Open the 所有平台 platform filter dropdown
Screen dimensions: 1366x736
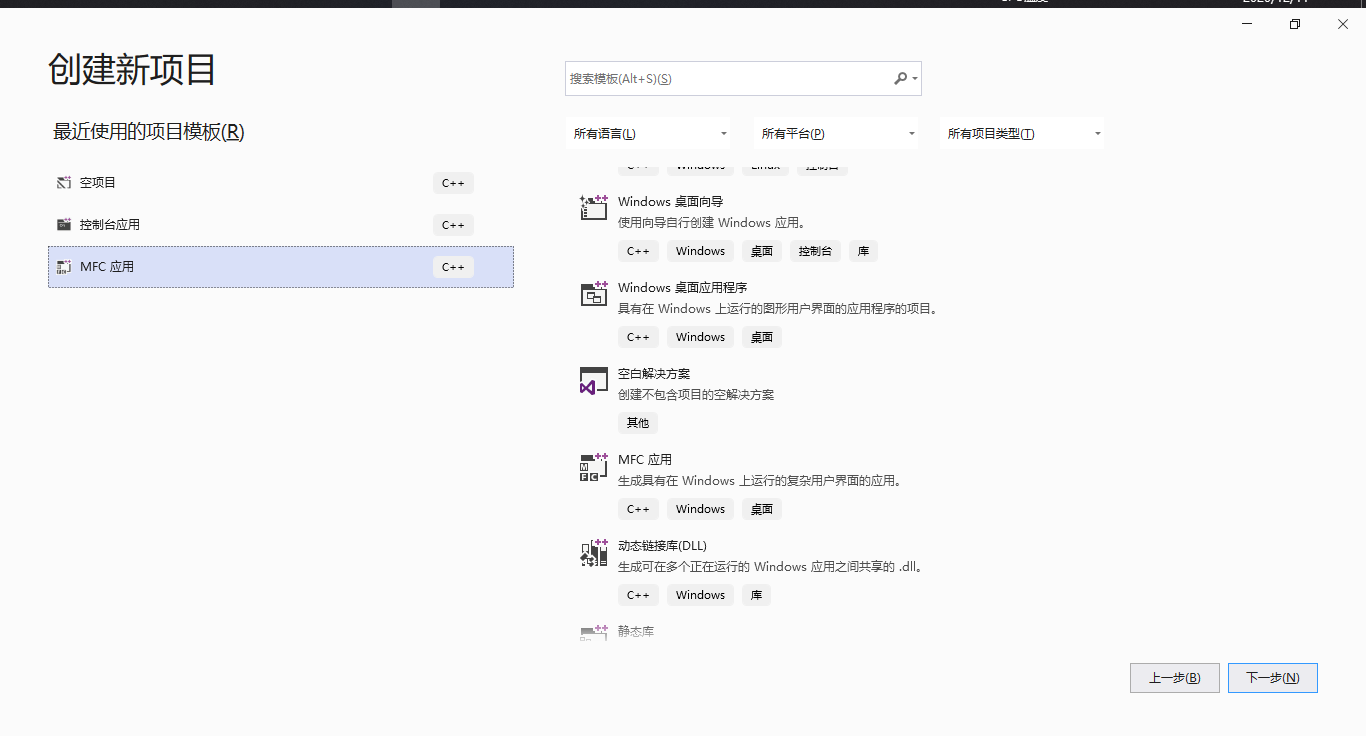coord(836,133)
